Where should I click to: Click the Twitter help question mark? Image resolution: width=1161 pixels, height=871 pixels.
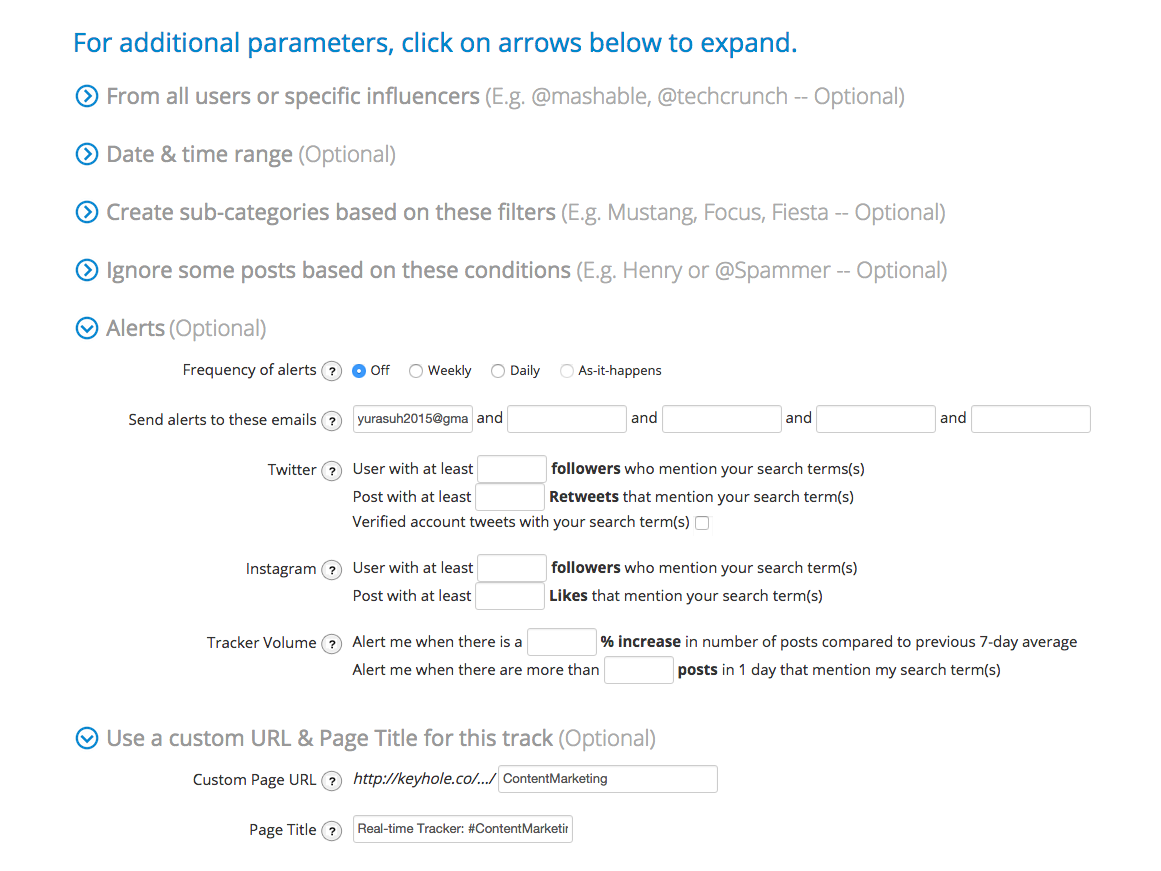(332, 470)
